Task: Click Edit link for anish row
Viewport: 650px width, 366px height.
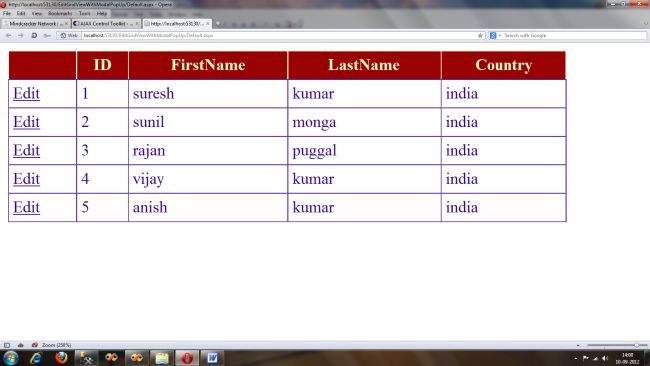Action: (27, 207)
